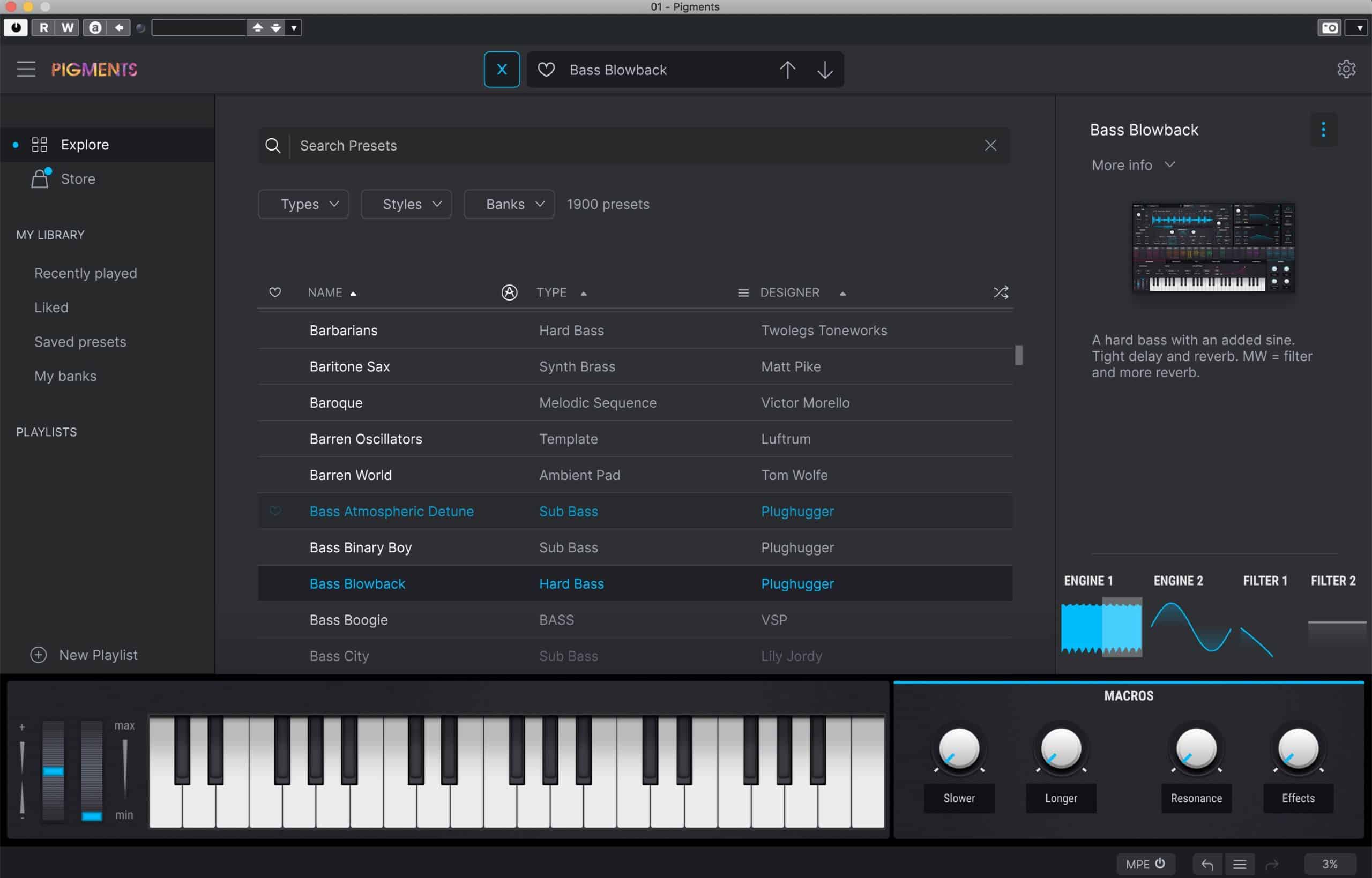Open My banks in My Library
Viewport: 1372px width, 878px height.
coord(65,376)
